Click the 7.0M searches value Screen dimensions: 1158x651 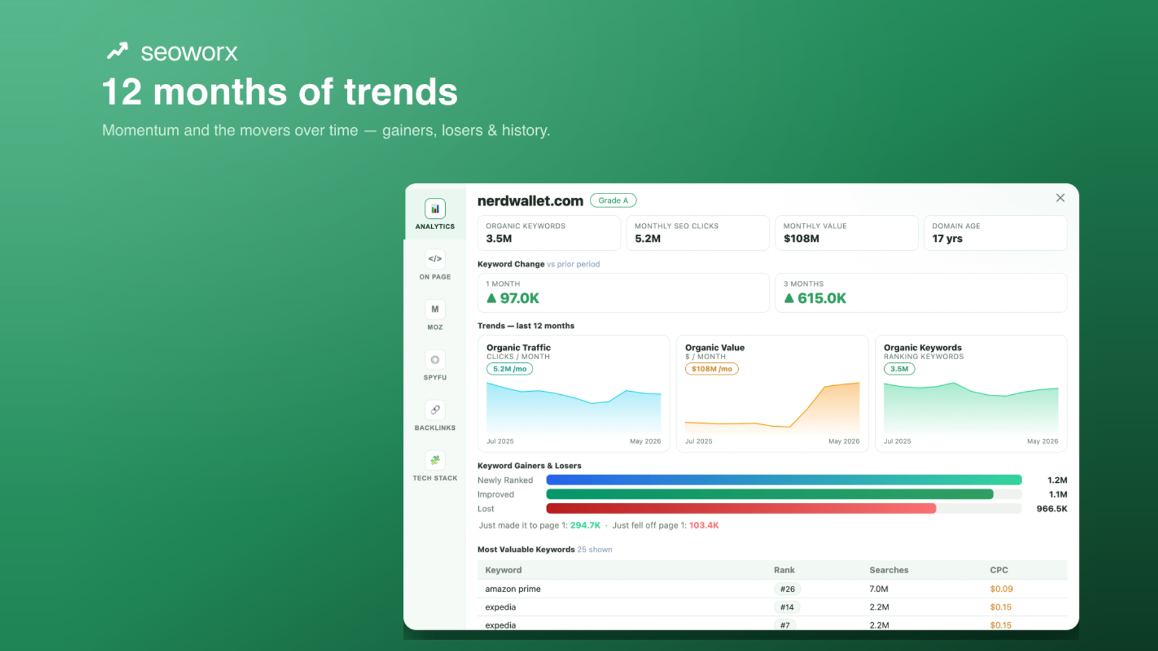click(x=879, y=589)
